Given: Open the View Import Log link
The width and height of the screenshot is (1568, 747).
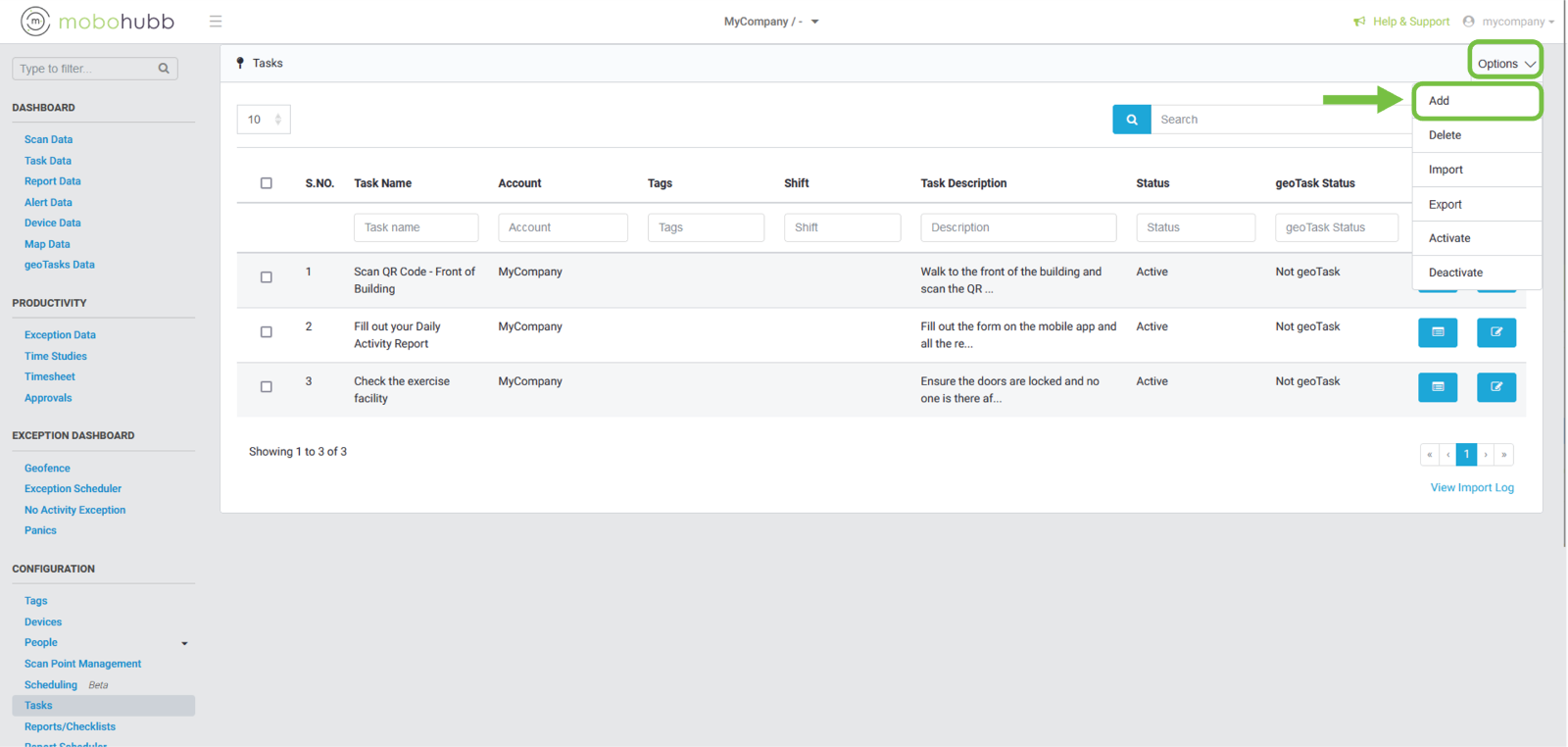Looking at the screenshot, I should click(1471, 488).
